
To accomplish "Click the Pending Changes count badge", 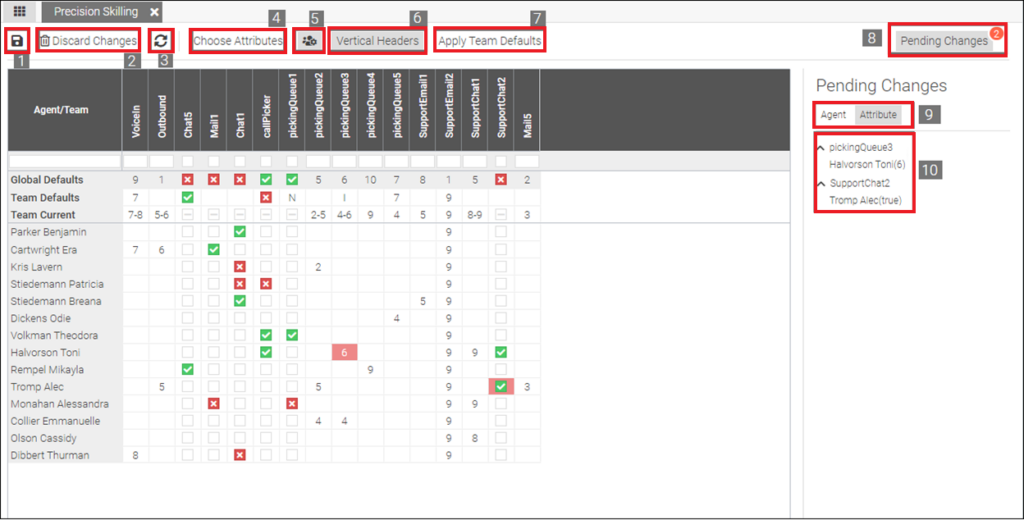I will point(996,33).
